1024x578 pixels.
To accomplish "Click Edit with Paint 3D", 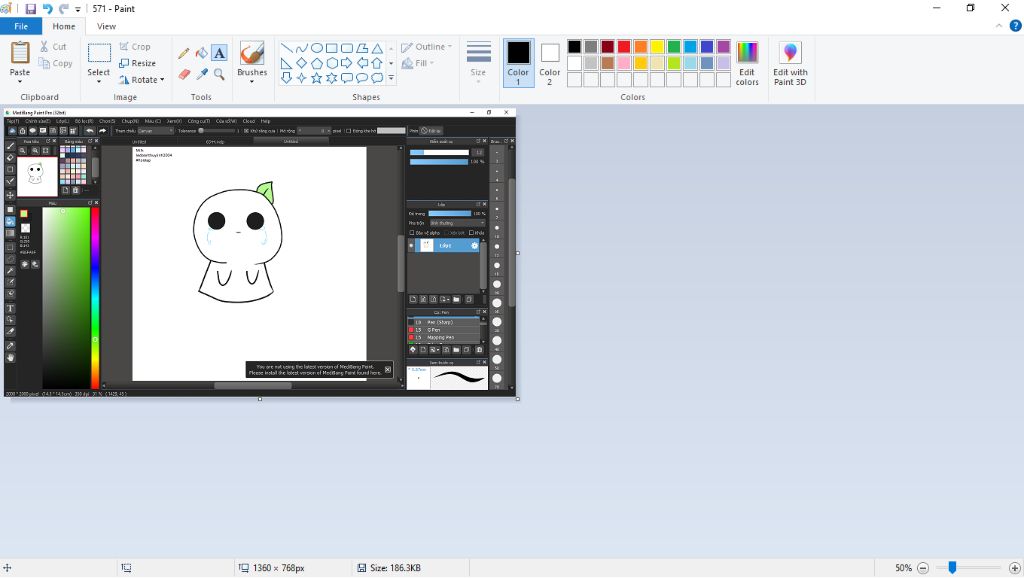I will (790, 63).
